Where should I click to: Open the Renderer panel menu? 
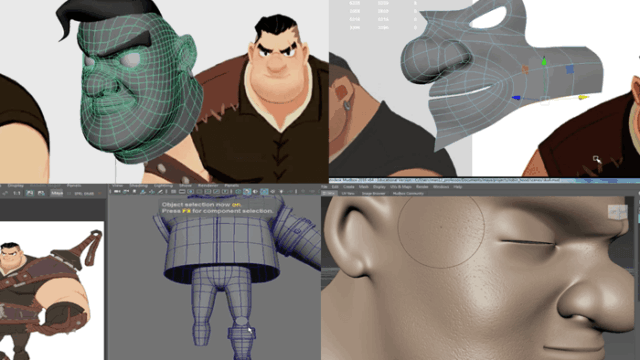tap(208, 186)
